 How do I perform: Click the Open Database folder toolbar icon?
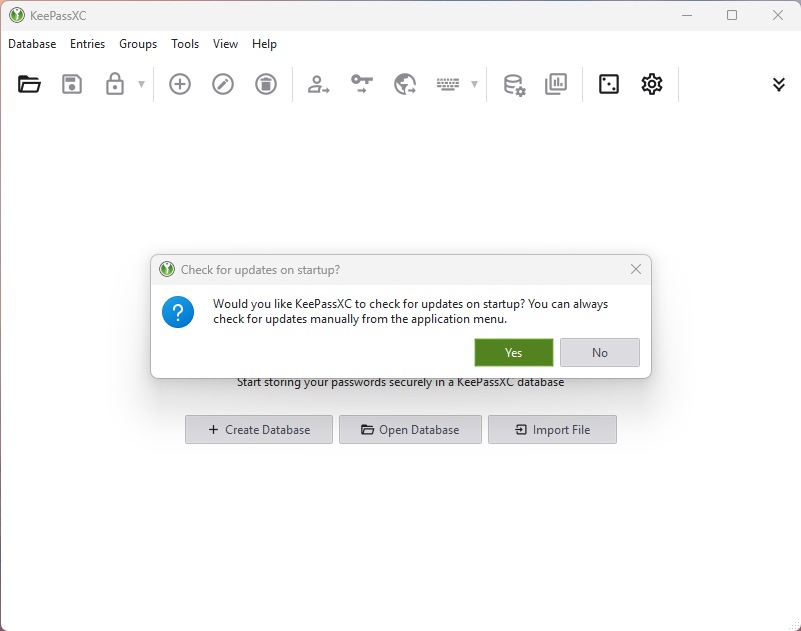[30, 84]
